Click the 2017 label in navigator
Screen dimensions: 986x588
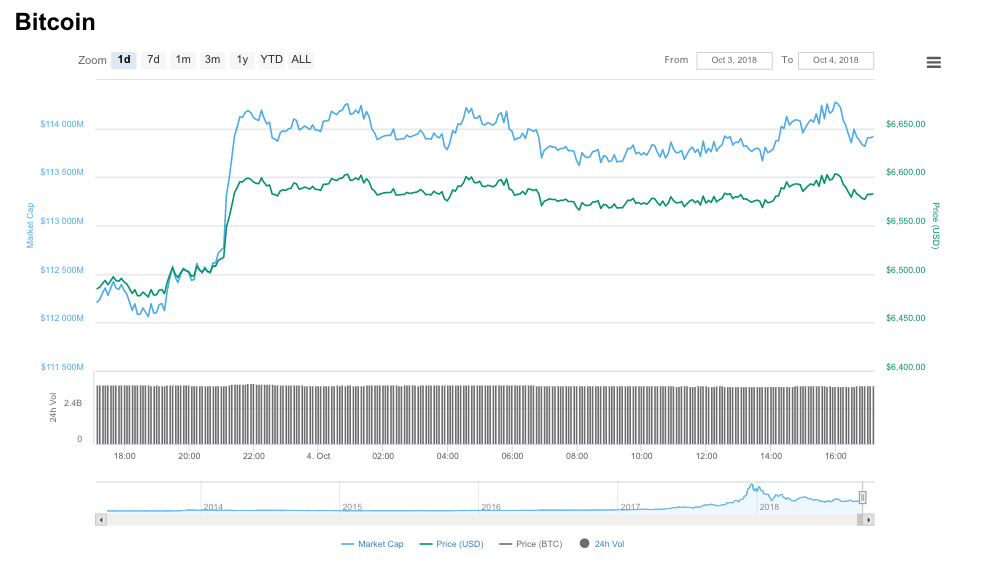pos(630,507)
